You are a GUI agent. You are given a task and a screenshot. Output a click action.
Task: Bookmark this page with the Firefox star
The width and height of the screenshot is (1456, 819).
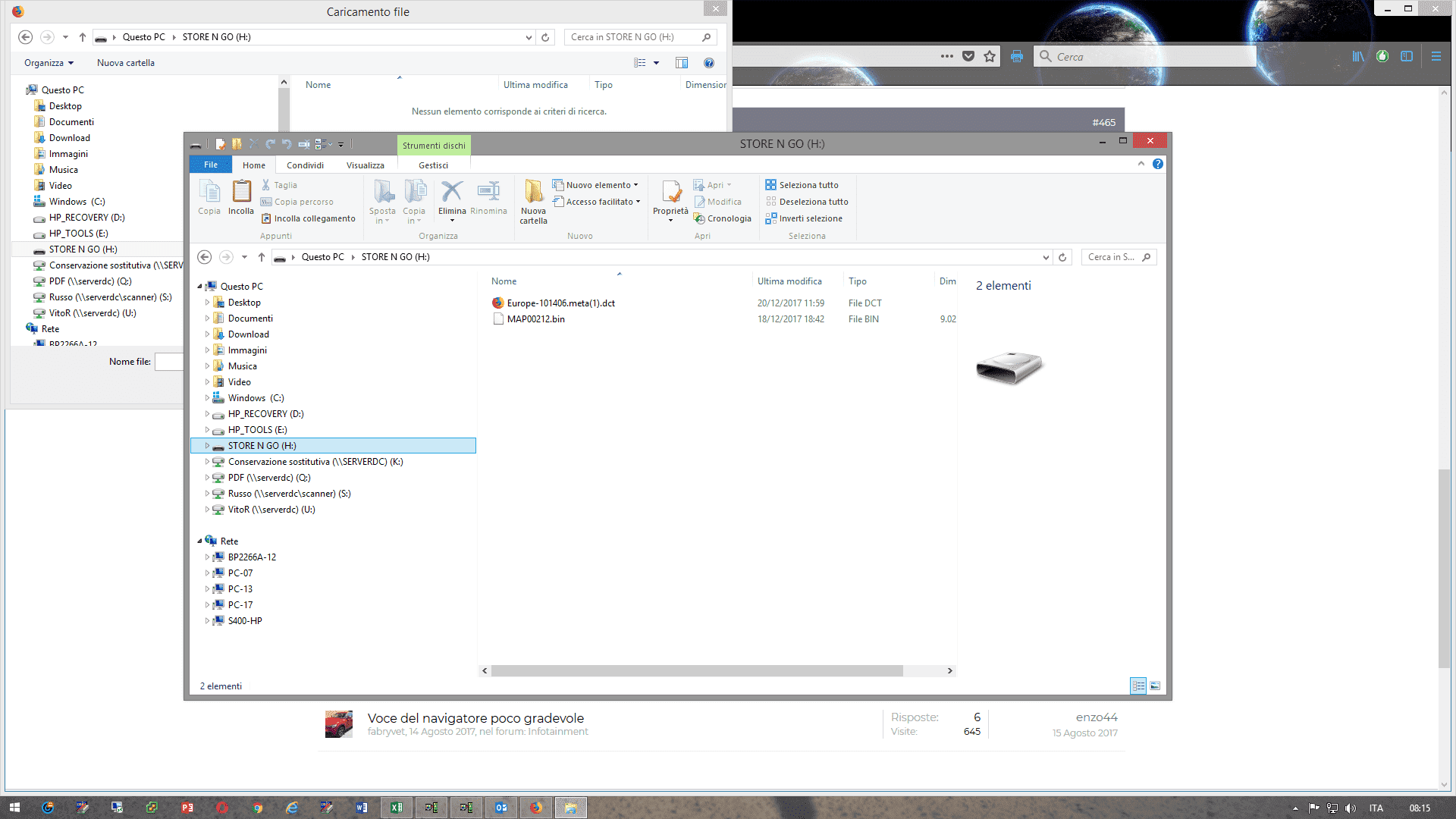coord(990,56)
